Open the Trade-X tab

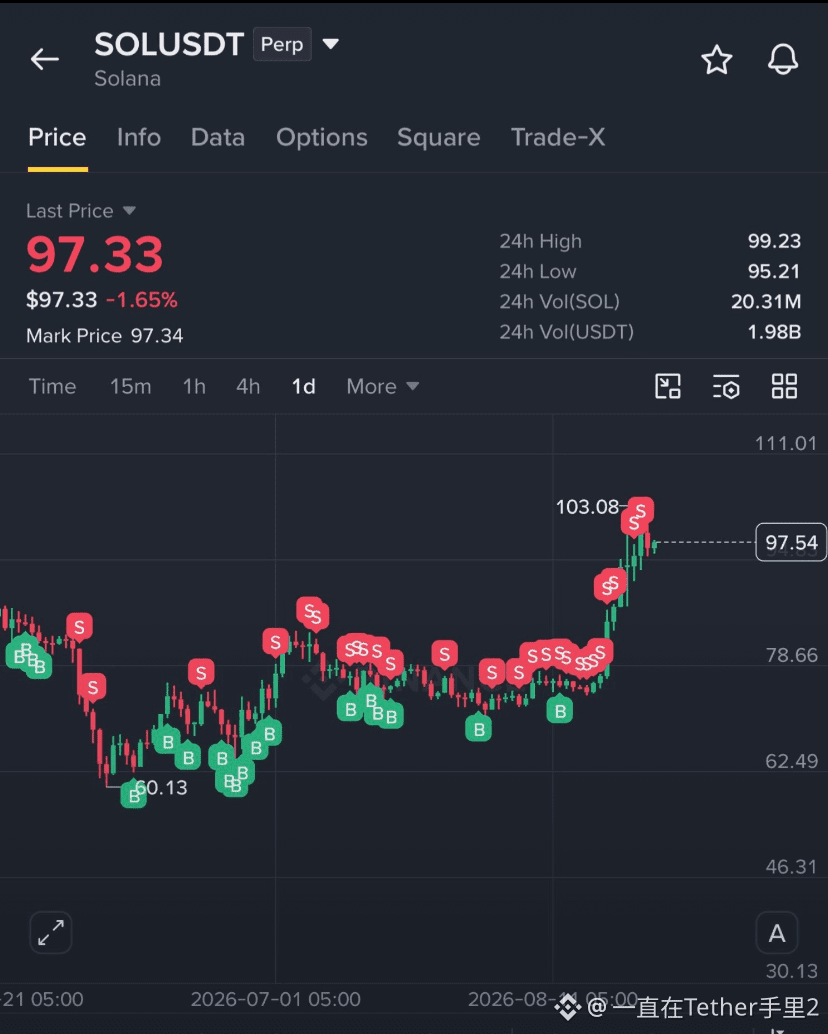click(558, 137)
